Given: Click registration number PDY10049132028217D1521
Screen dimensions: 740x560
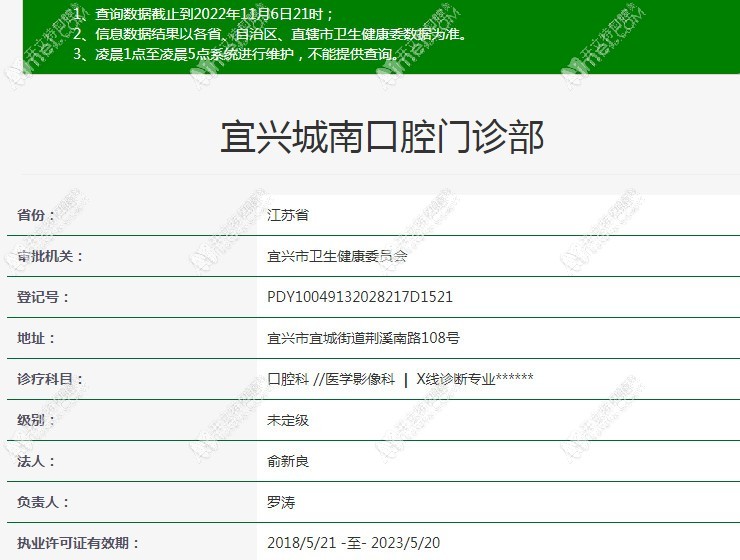Looking at the screenshot, I should pyautogui.click(x=360, y=297).
